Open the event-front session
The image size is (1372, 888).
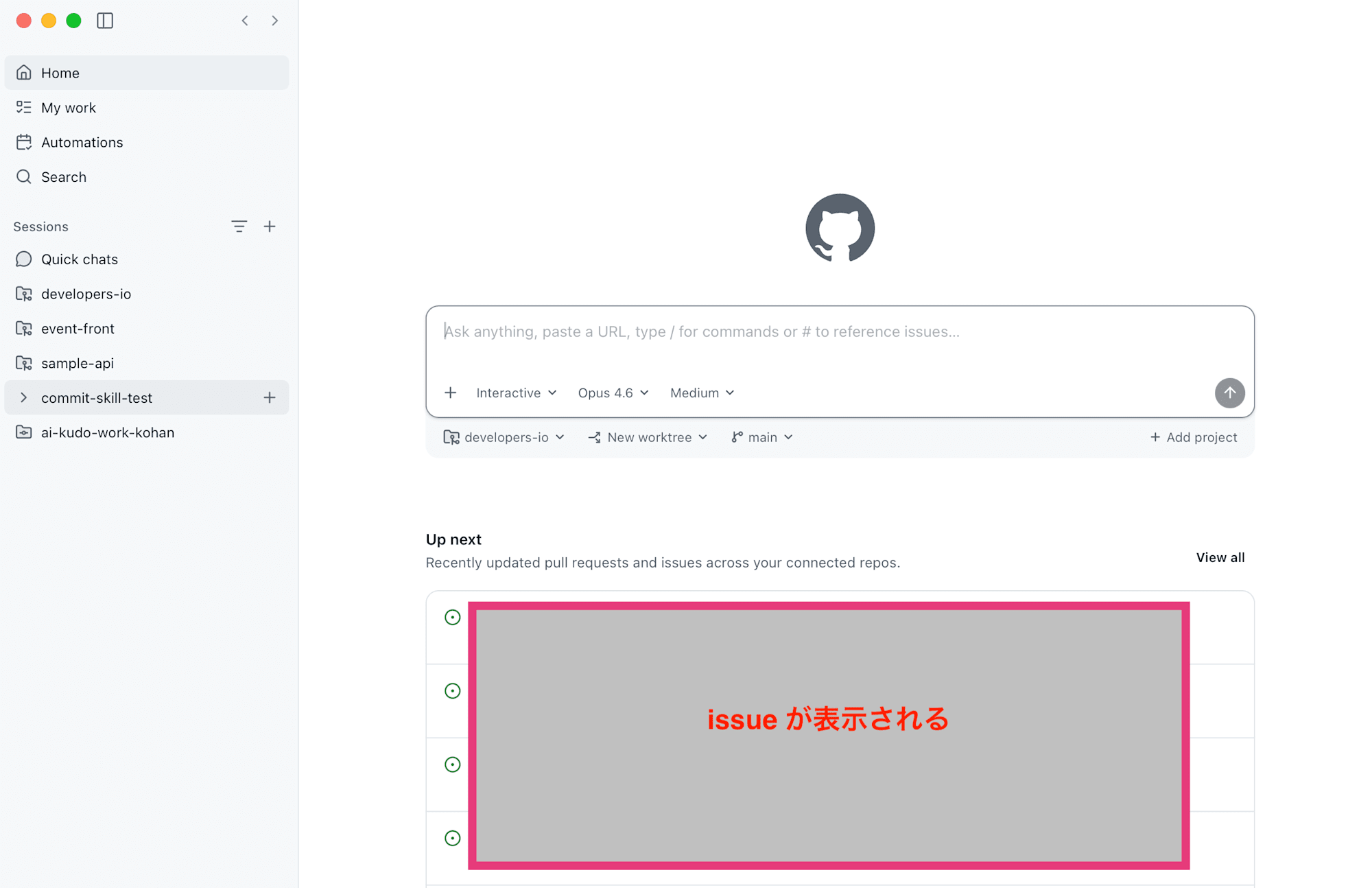click(x=147, y=329)
